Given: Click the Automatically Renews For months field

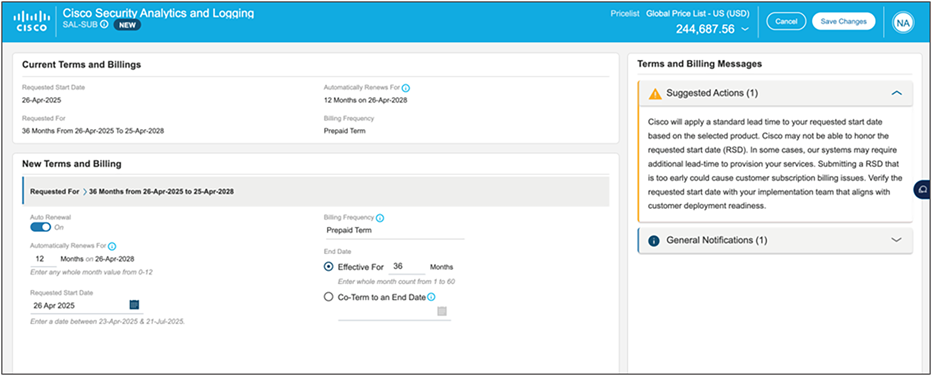Looking at the screenshot, I should pyautogui.click(x=43, y=259).
